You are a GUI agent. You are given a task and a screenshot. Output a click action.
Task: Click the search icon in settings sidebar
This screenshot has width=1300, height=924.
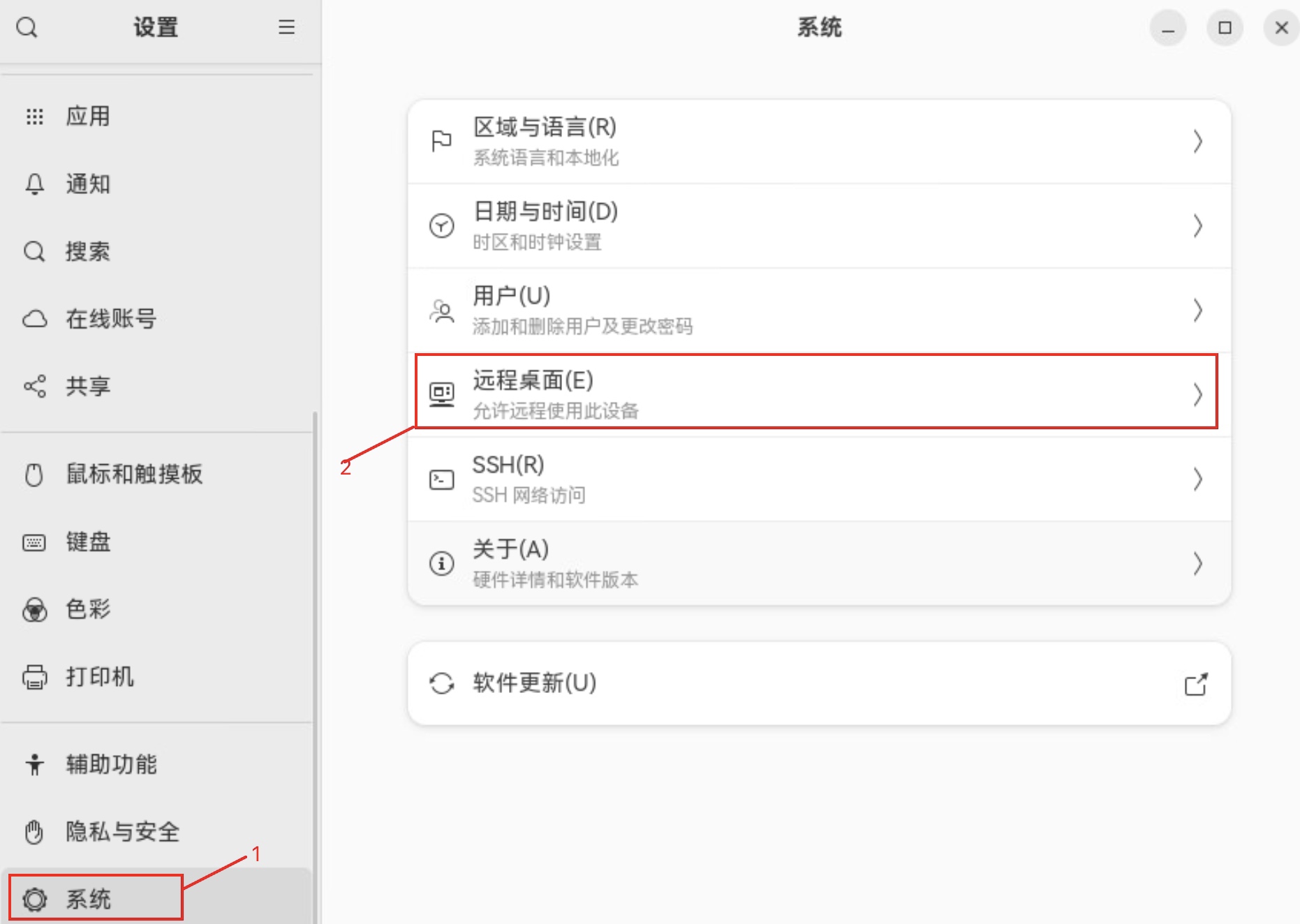click(27, 28)
